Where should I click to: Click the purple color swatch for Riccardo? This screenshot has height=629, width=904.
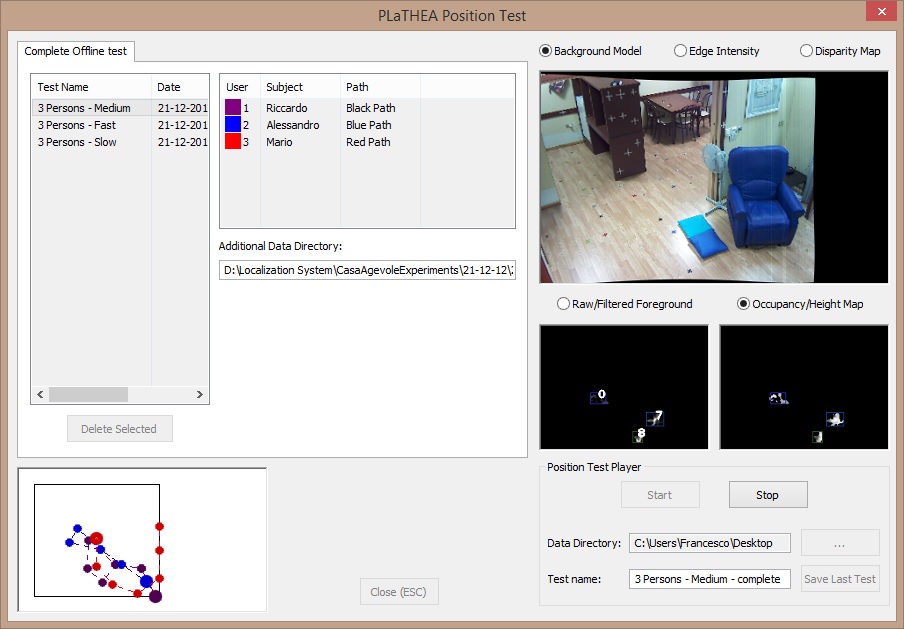233,108
